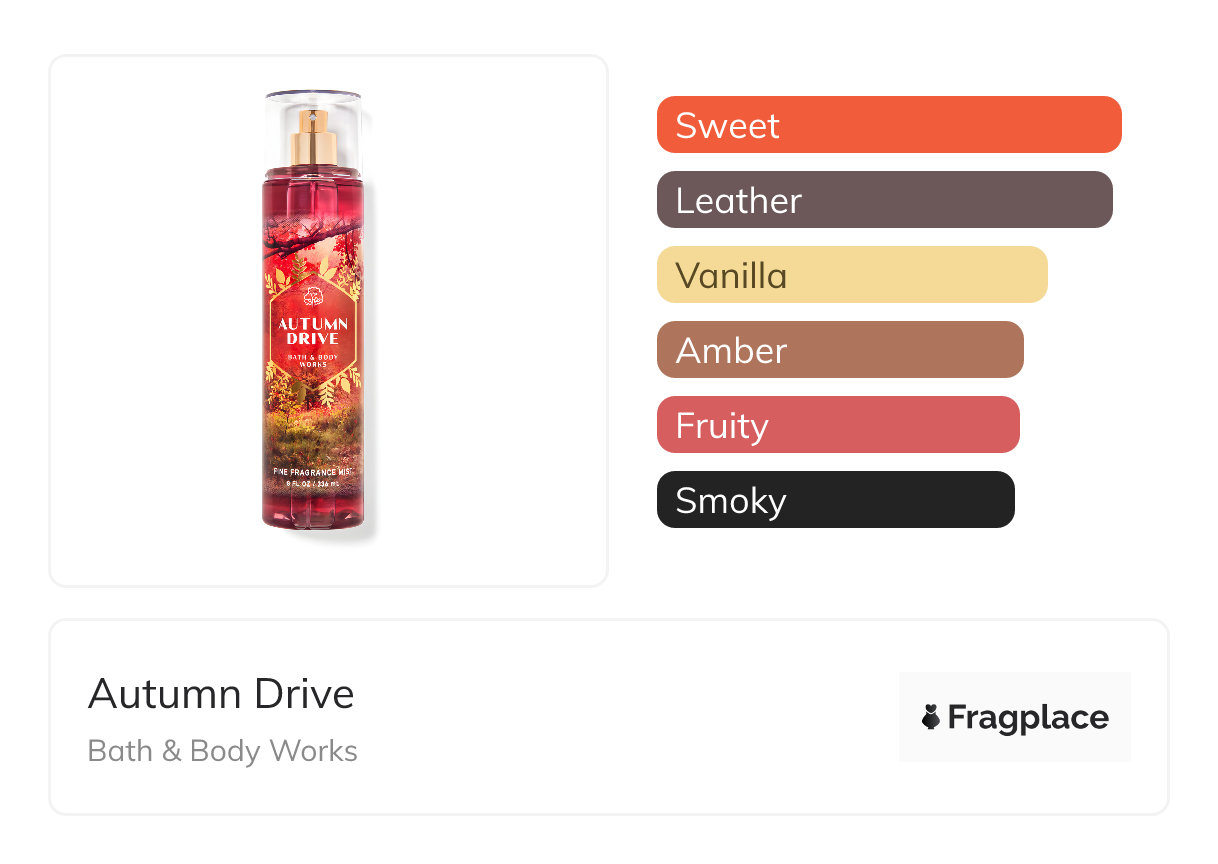
Task: Click the Sweet accord bar
Action: click(889, 125)
